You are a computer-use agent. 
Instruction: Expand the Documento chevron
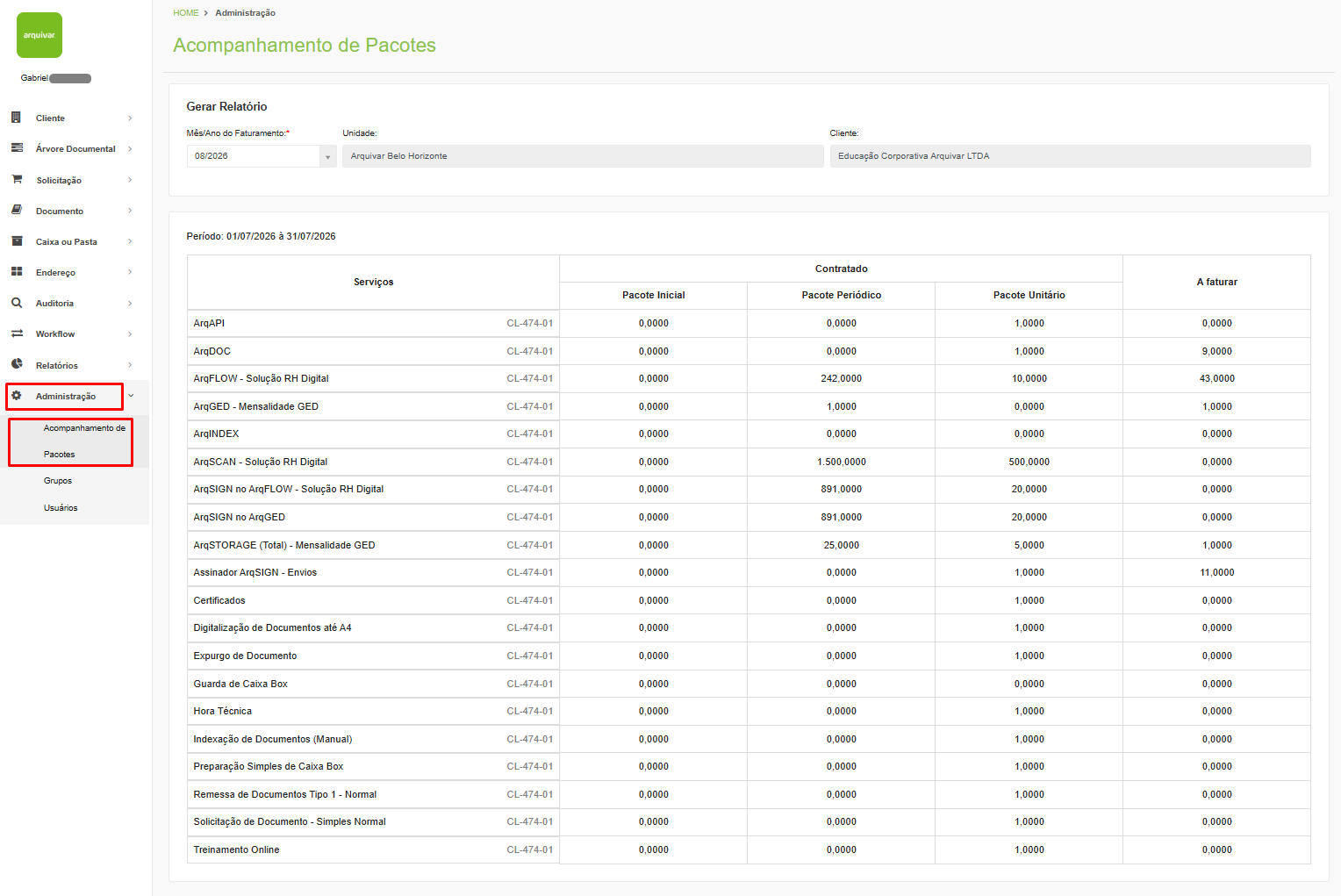130,211
